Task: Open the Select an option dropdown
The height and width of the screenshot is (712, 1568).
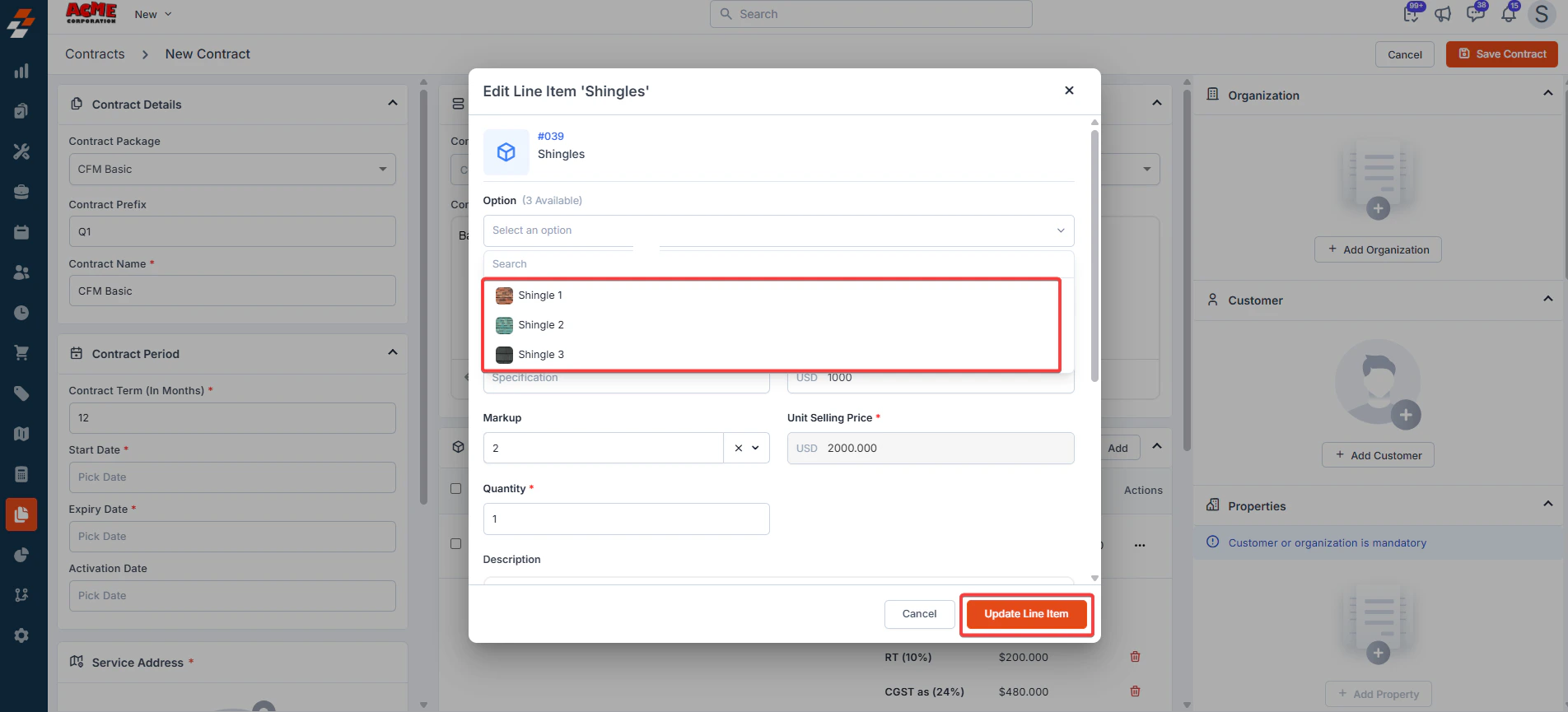Action: click(778, 230)
